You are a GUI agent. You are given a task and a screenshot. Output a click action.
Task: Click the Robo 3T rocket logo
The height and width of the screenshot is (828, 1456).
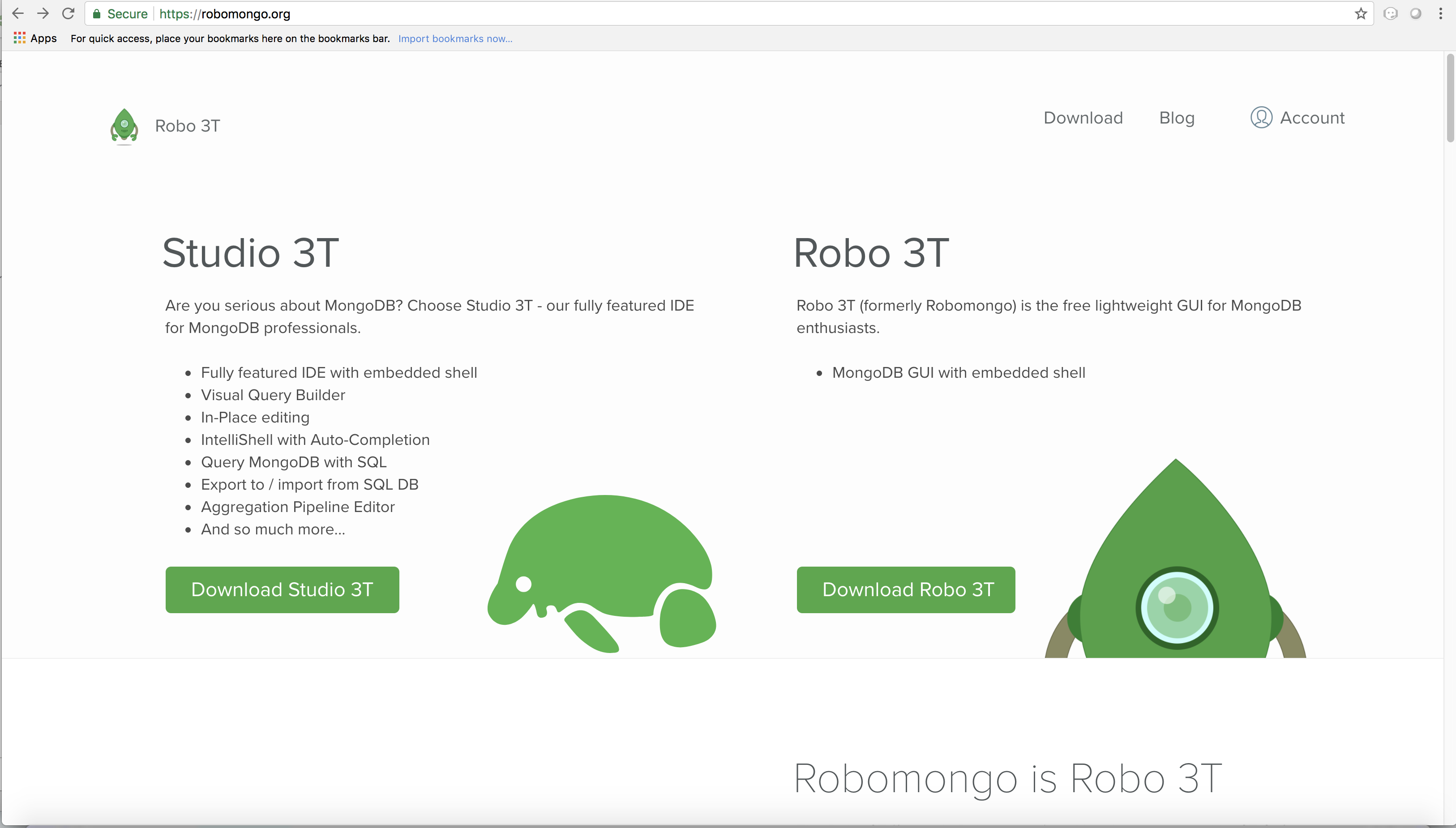pos(124,126)
